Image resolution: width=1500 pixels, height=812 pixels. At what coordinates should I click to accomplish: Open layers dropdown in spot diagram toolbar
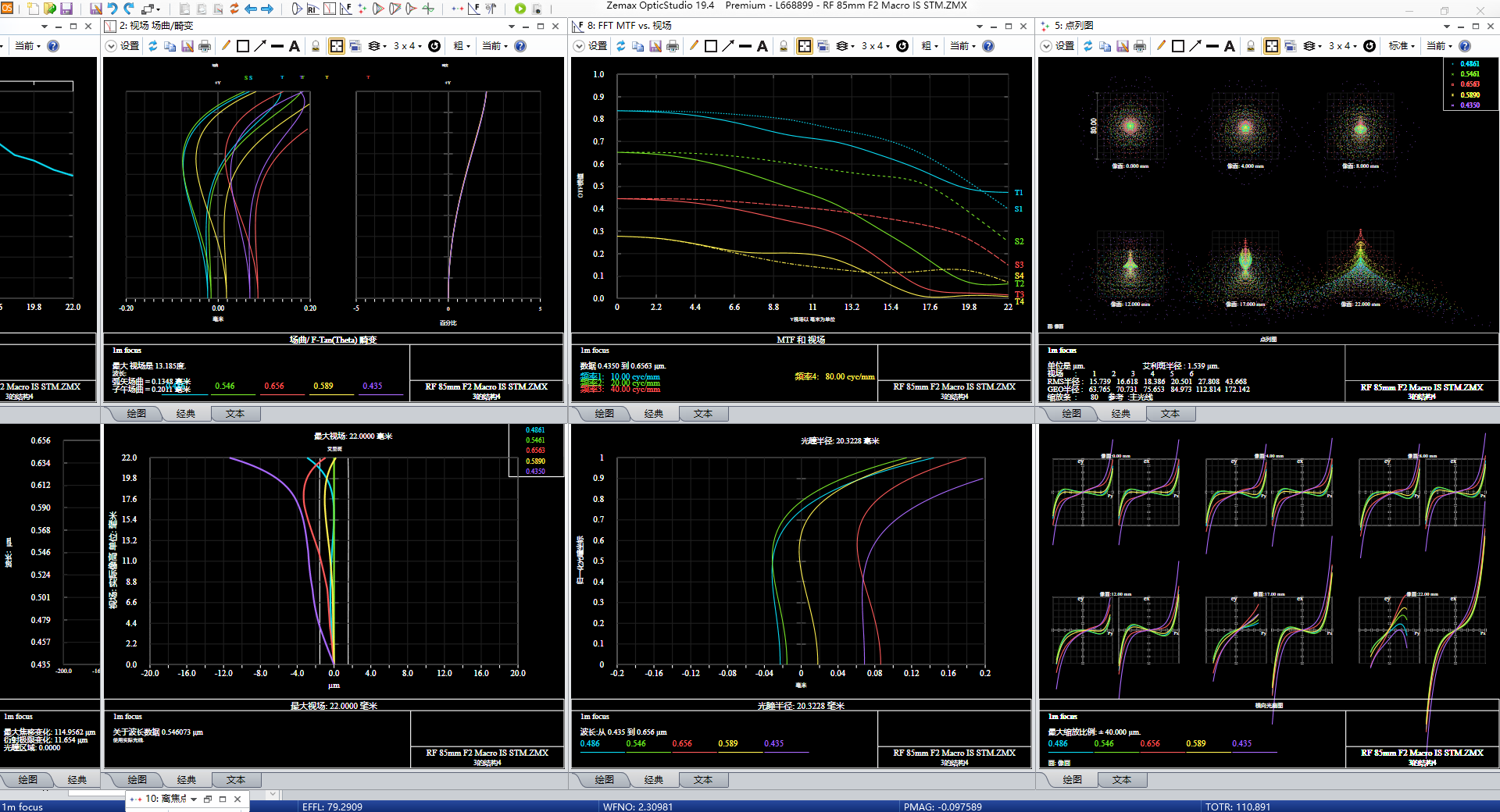1313,46
